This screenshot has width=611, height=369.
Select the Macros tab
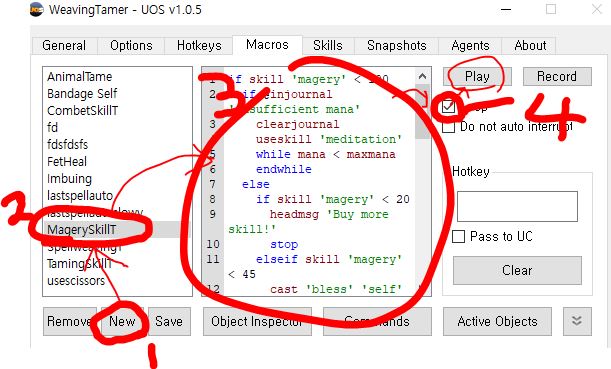[x=267, y=45]
